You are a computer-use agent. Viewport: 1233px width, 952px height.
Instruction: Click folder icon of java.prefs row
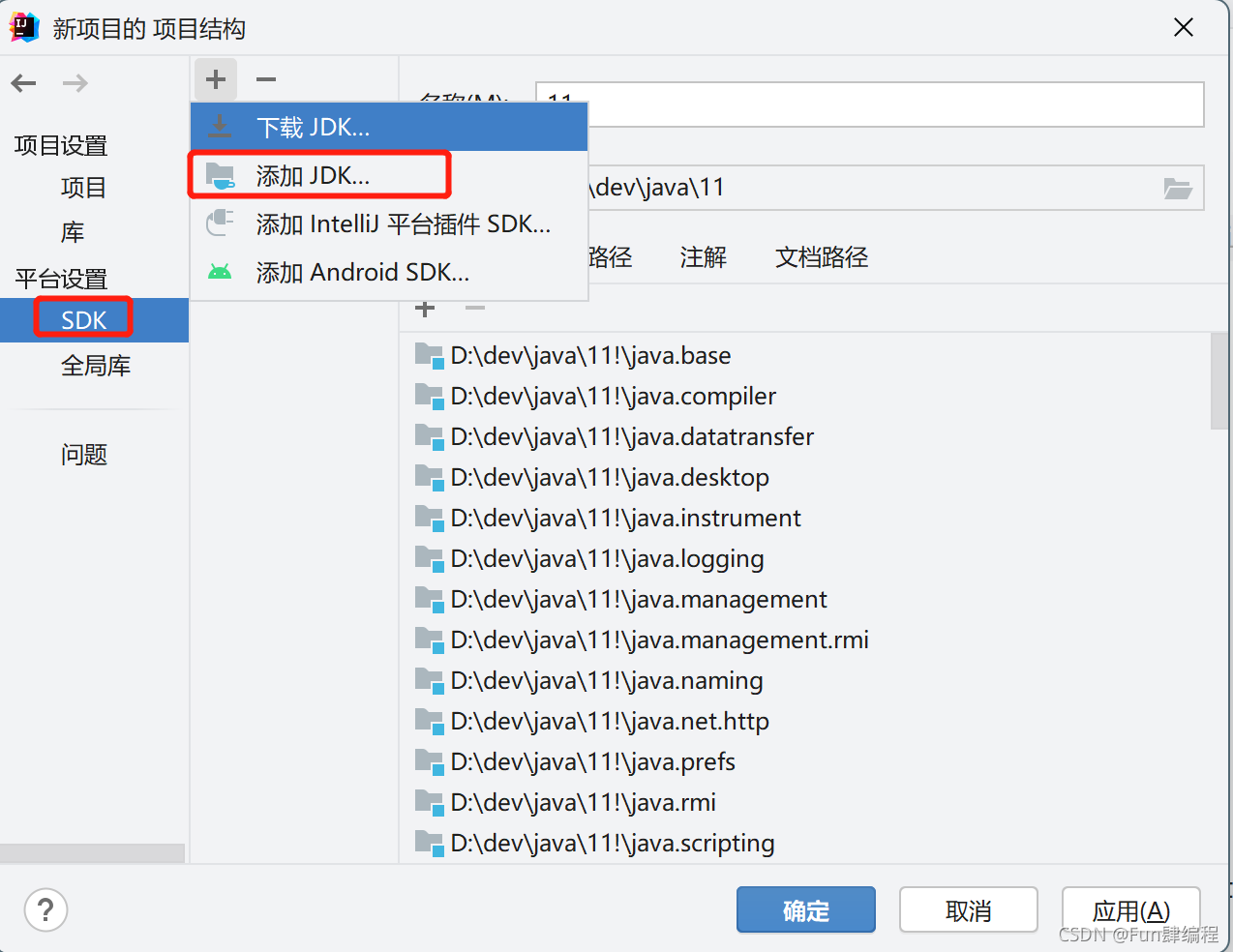(x=429, y=761)
